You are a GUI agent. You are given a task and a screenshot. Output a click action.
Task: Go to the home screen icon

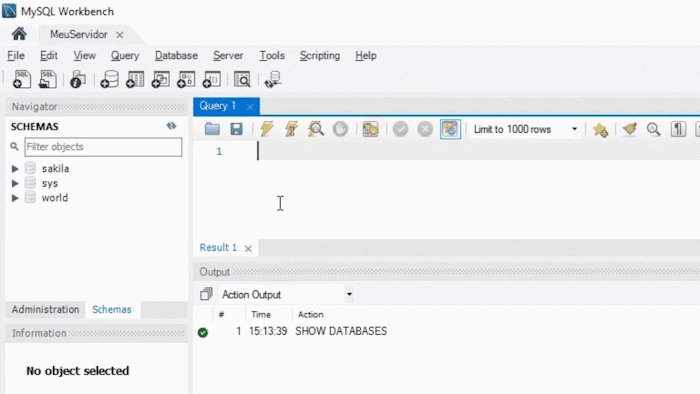[x=19, y=34]
